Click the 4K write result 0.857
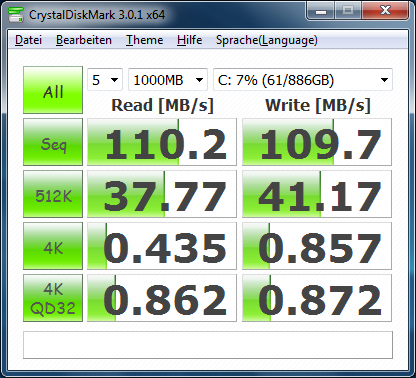This screenshot has height=378, width=416. pos(317,246)
